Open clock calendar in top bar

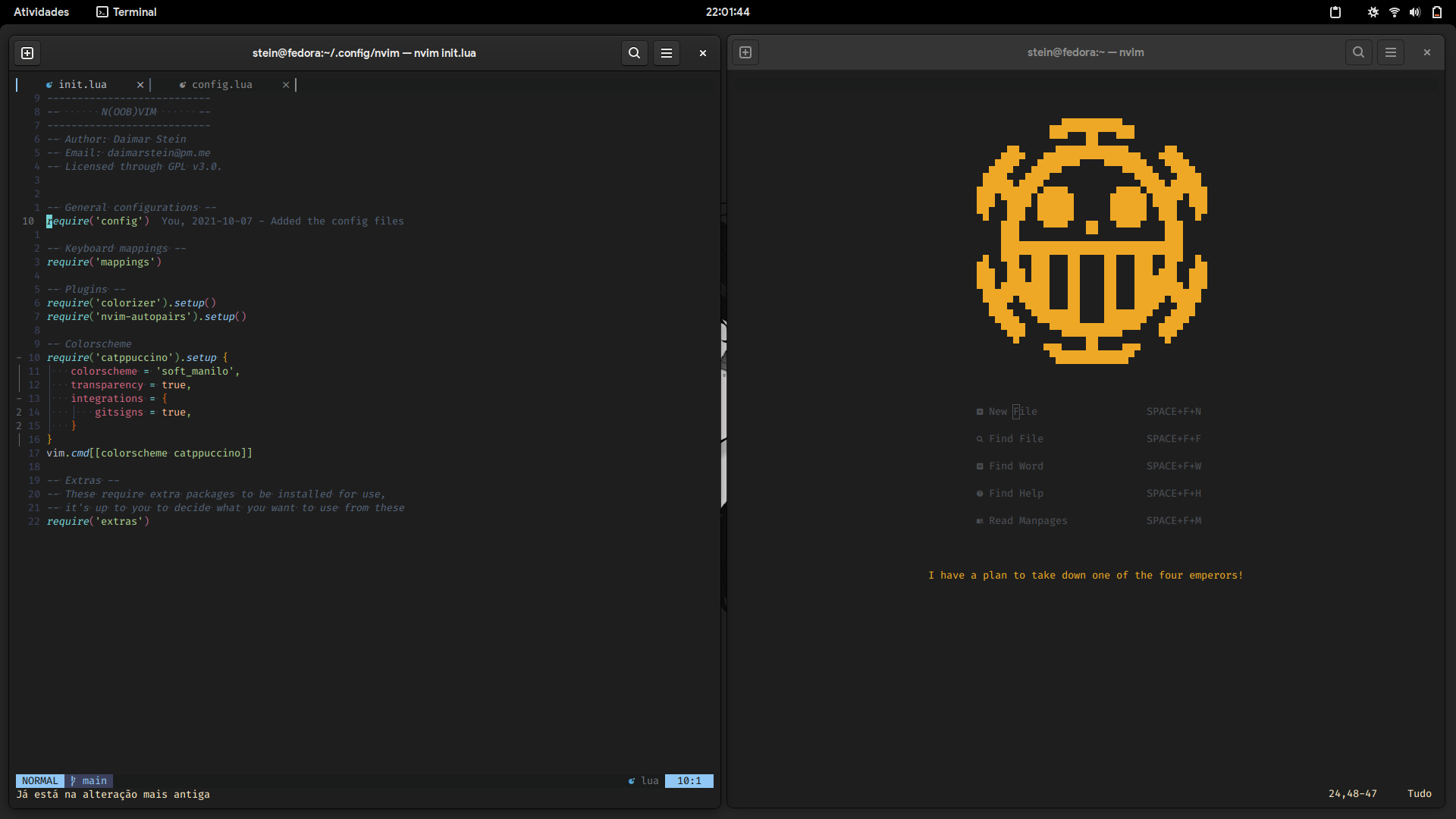pyautogui.click(x=727, y=12)
